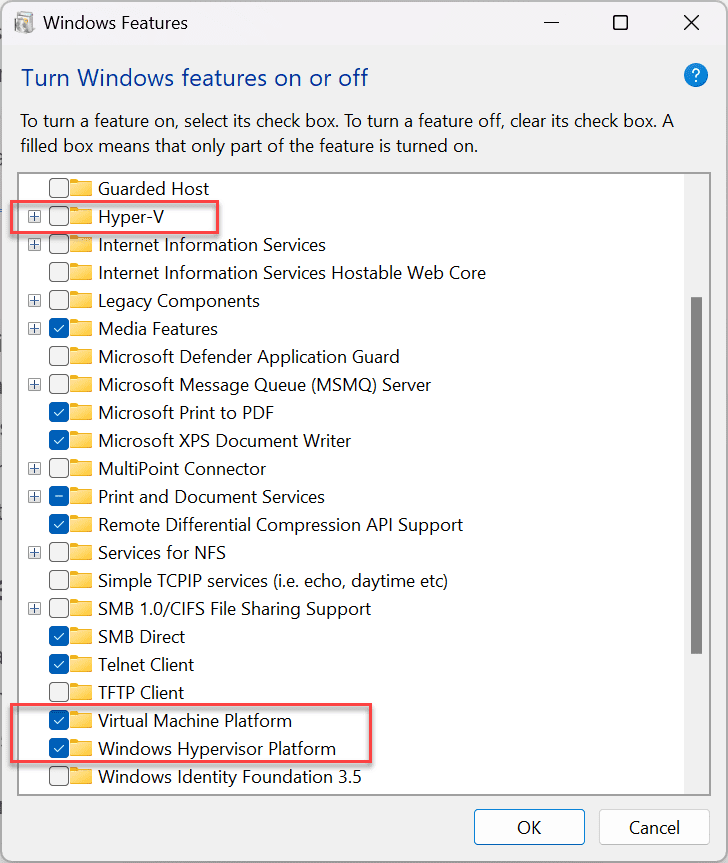Expand the Hyper-V tree item
728x863 pixels.
tap(34, 216)
